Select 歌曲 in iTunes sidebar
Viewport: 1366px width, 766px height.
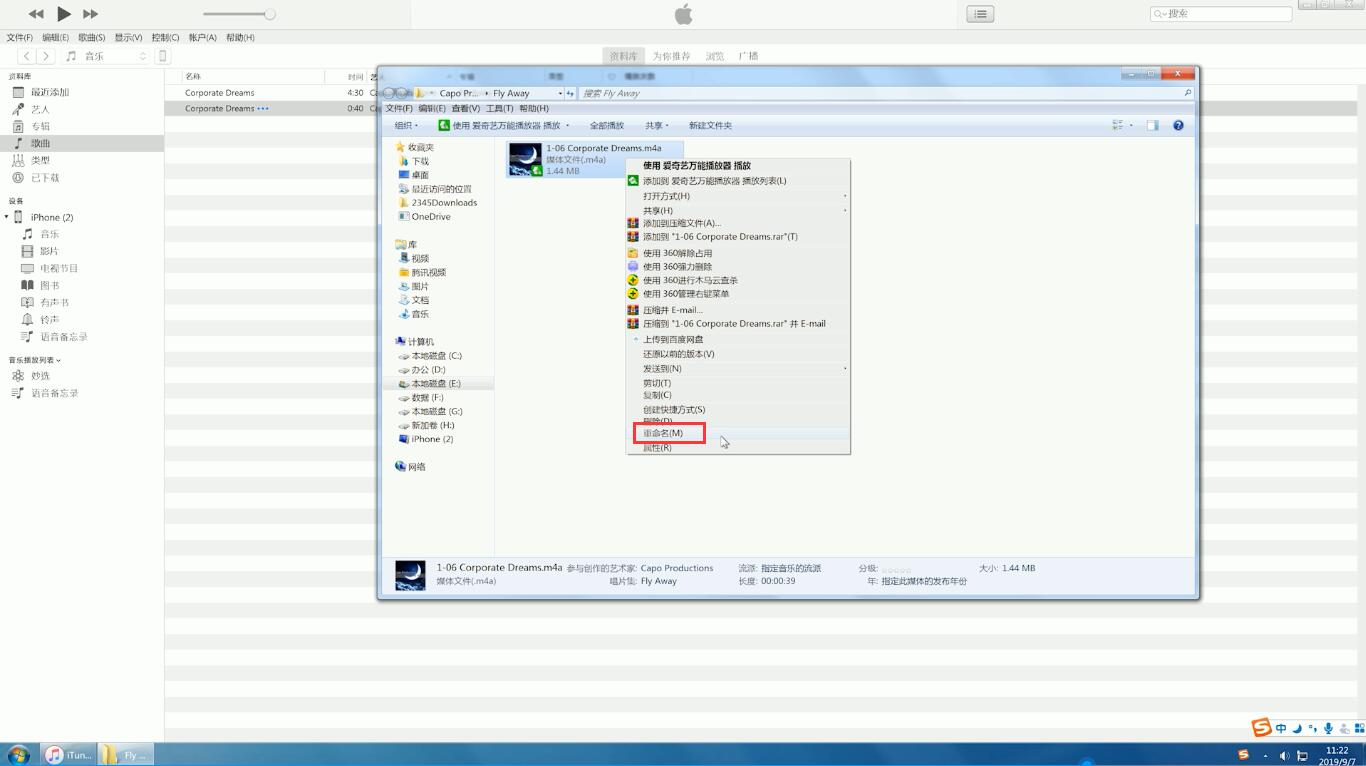40,143
